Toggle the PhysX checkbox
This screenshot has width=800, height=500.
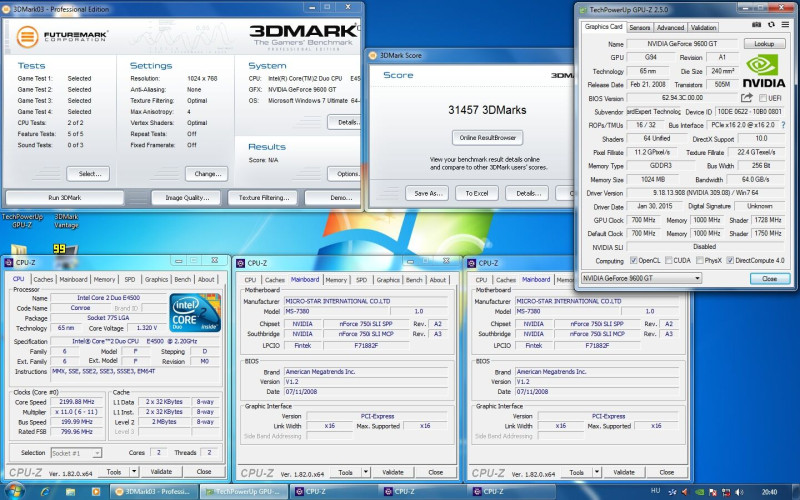click(x=699, y=260)
